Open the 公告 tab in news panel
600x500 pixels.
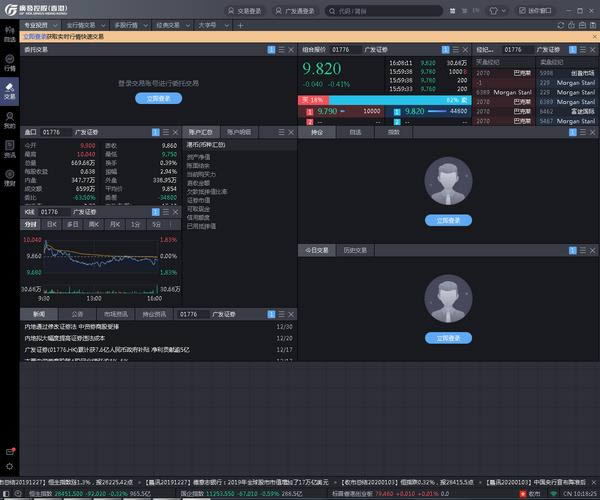(x=77, y=314)
